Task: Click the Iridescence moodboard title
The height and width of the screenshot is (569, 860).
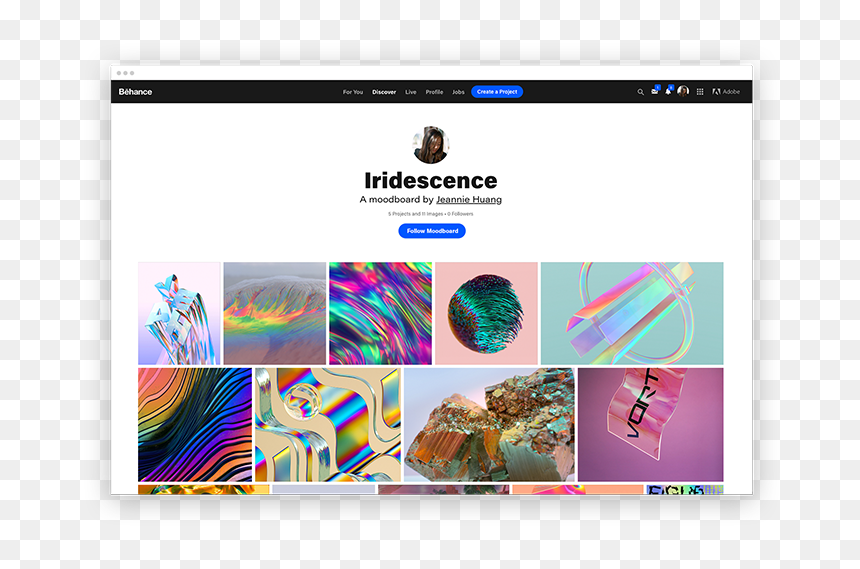Action: pyautogui.click(x=431, y=181)
